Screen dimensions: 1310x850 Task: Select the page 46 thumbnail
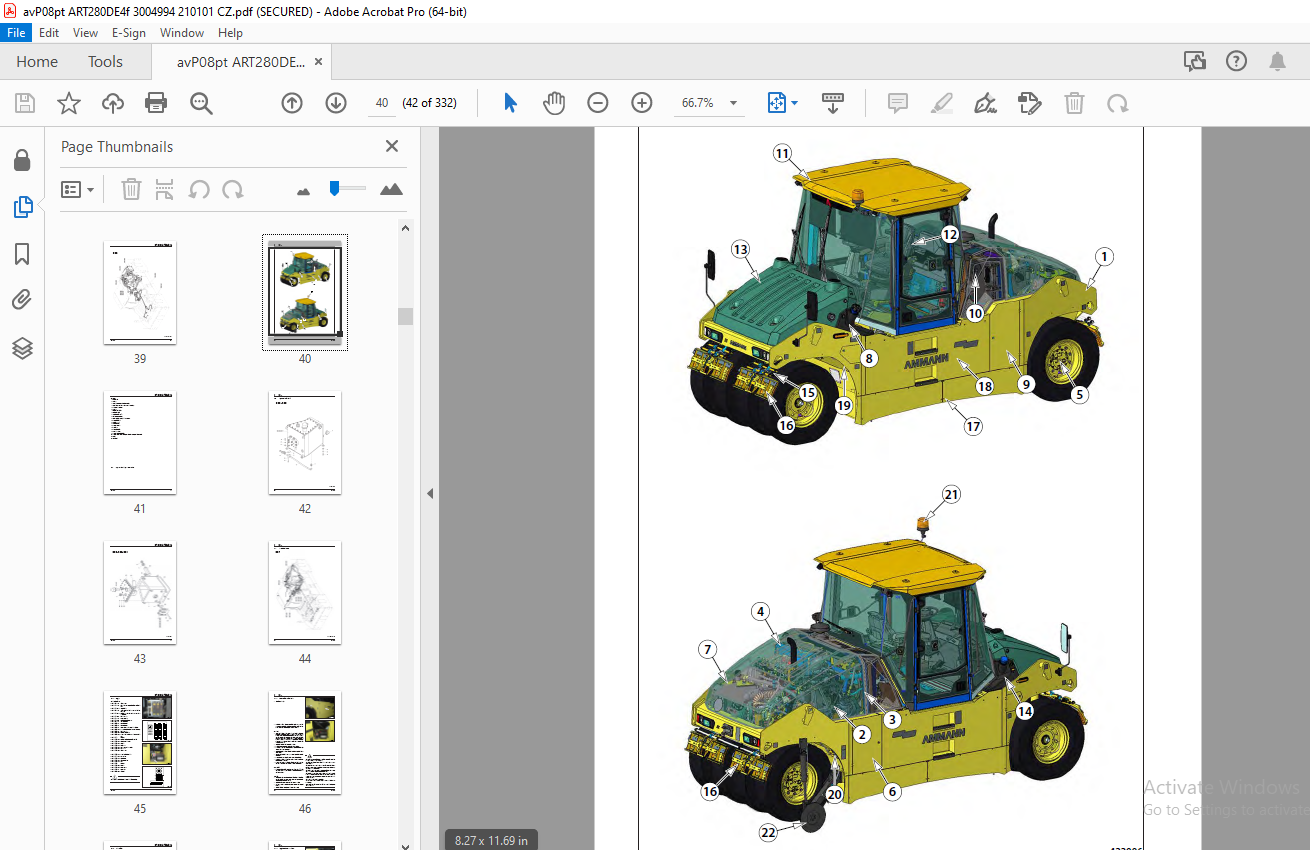click(x=305, y=743)
